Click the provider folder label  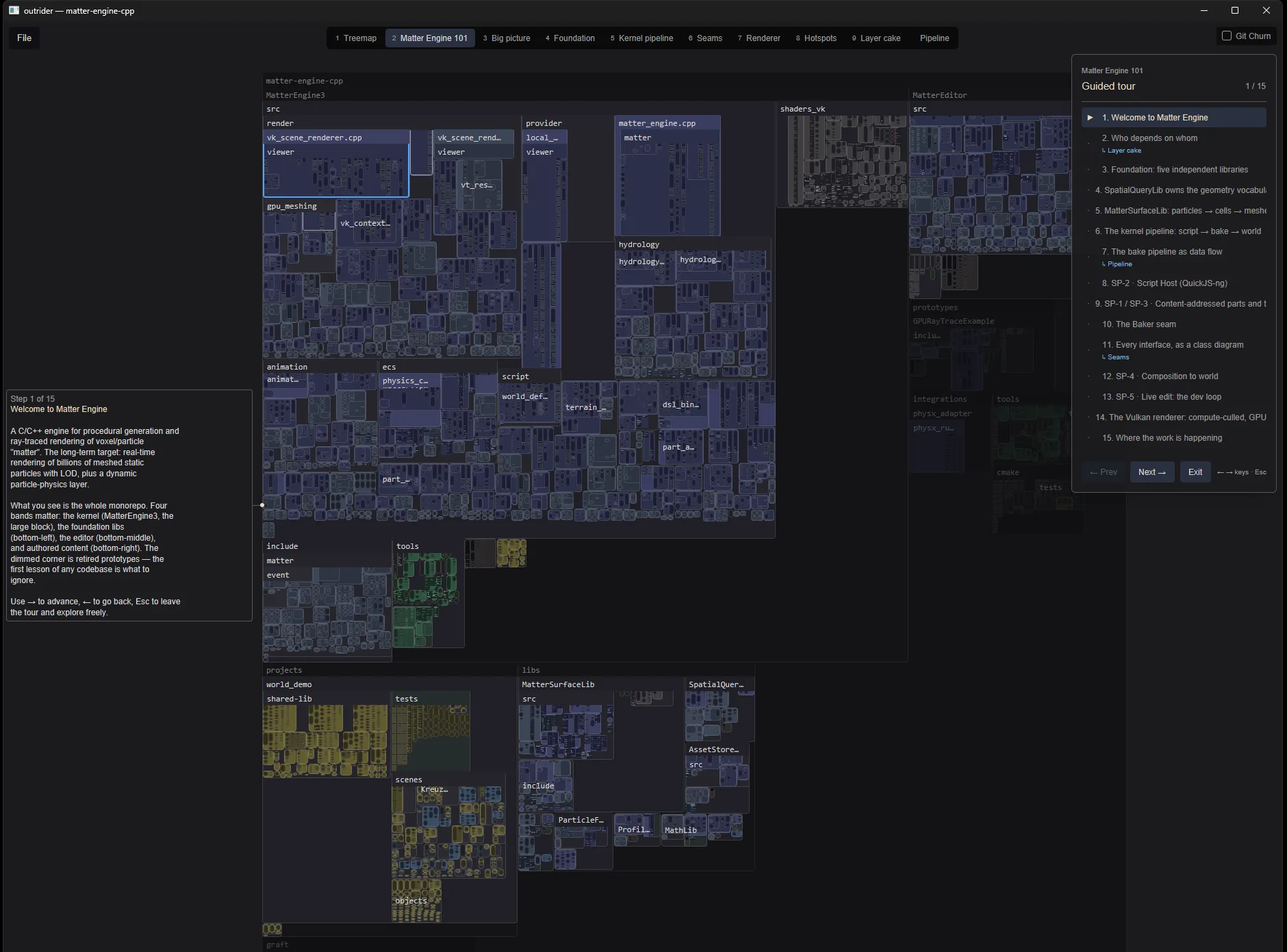(x=544, y=123)
